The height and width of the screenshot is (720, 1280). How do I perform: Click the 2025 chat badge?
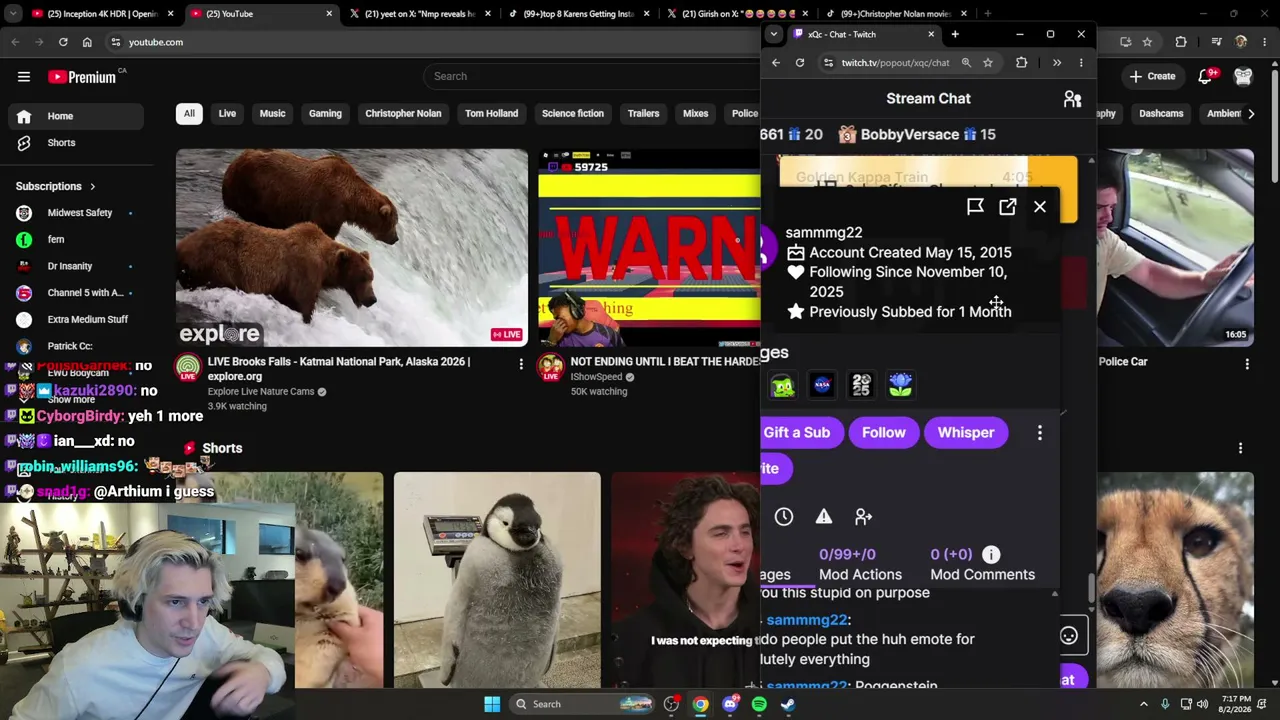(861, 385)
